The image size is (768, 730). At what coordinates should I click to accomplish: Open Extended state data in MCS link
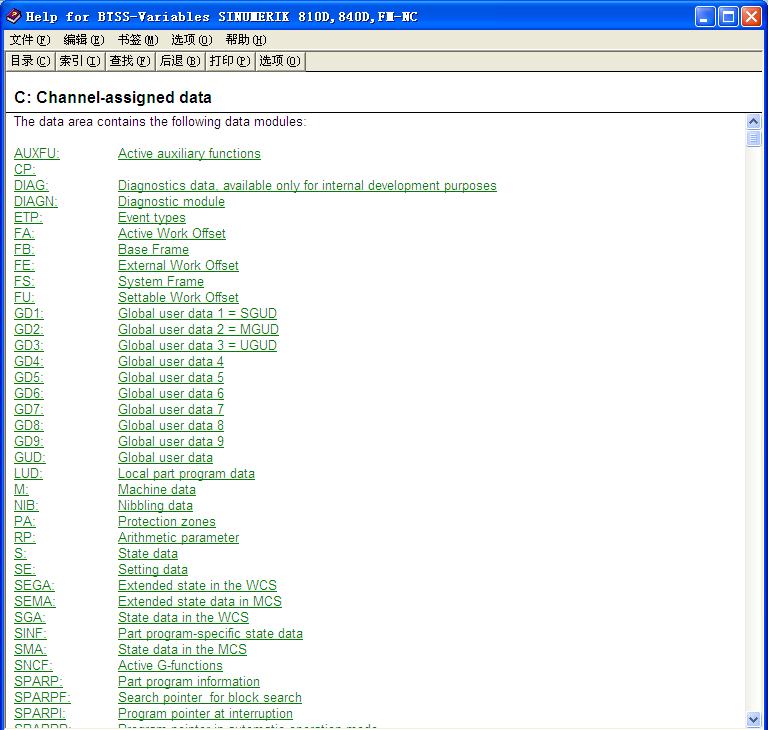200,602
